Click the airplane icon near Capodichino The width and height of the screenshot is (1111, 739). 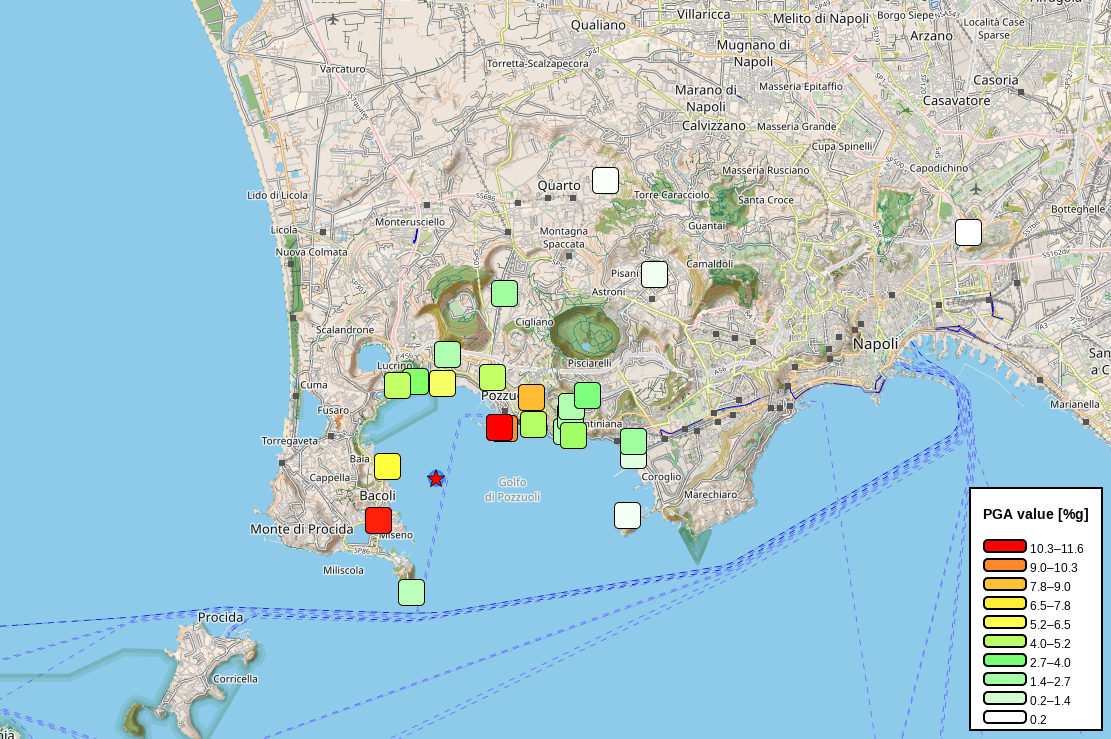pyautogui.click(x=977, y=188)
